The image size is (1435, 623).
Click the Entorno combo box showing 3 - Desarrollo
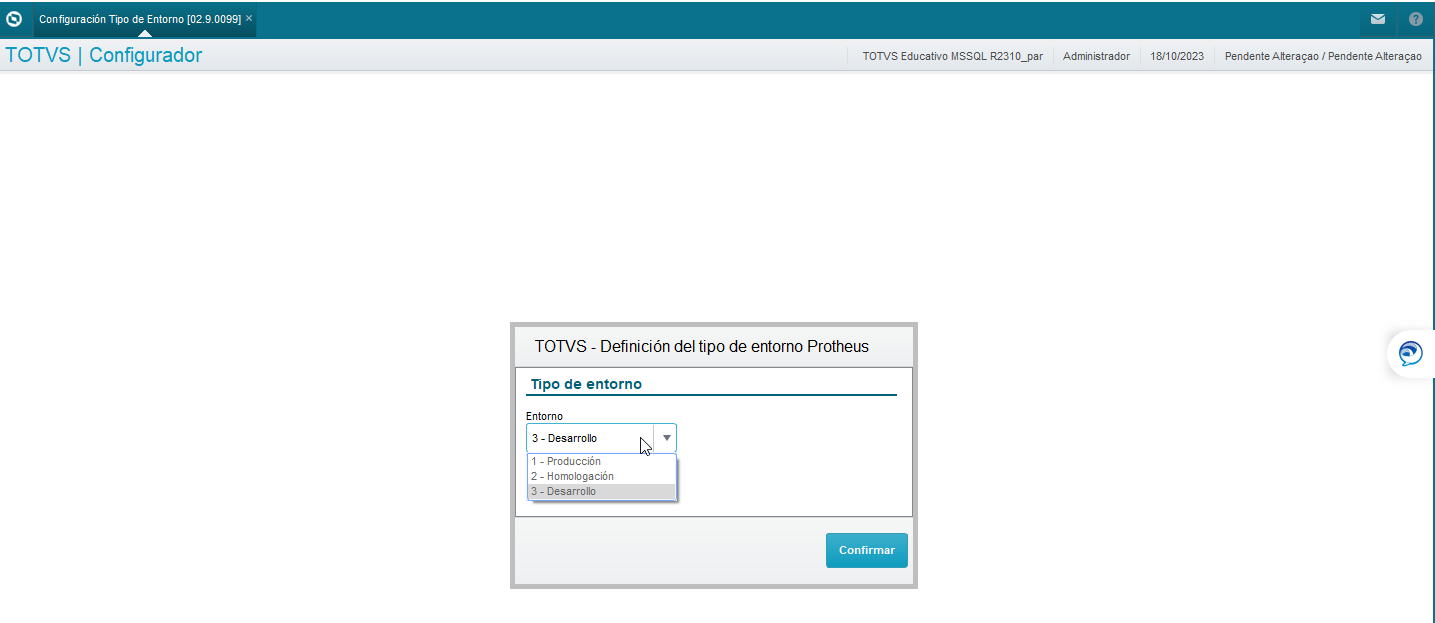pos(601,438)
